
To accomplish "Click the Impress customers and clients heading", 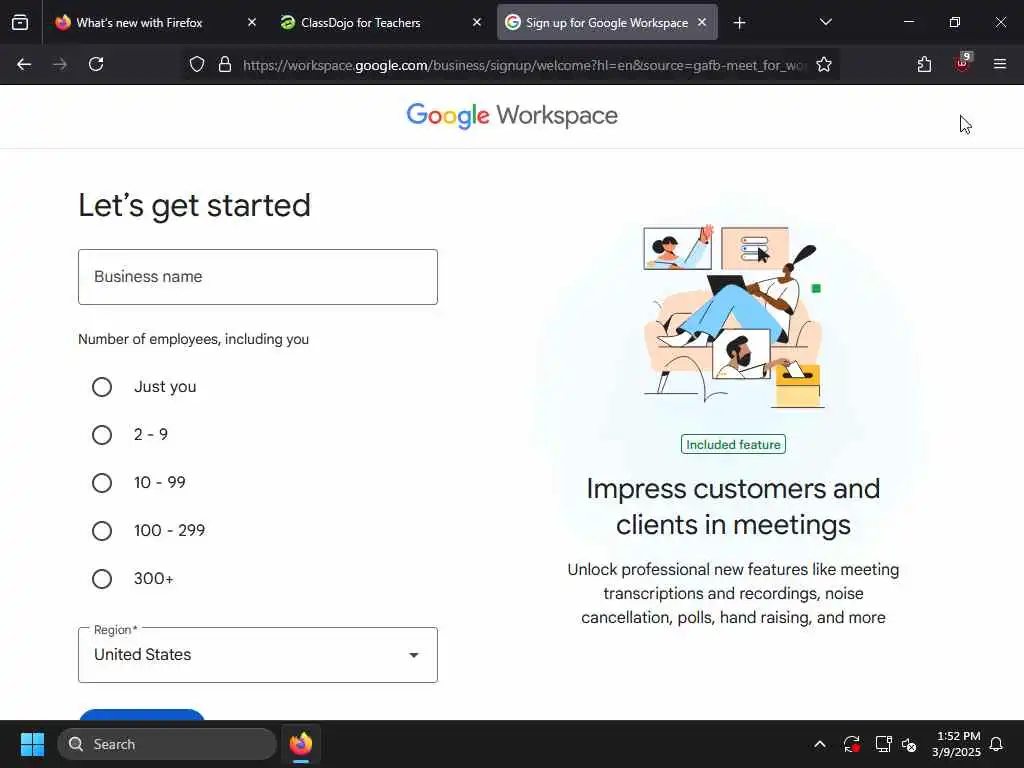I will click(733, 507).
